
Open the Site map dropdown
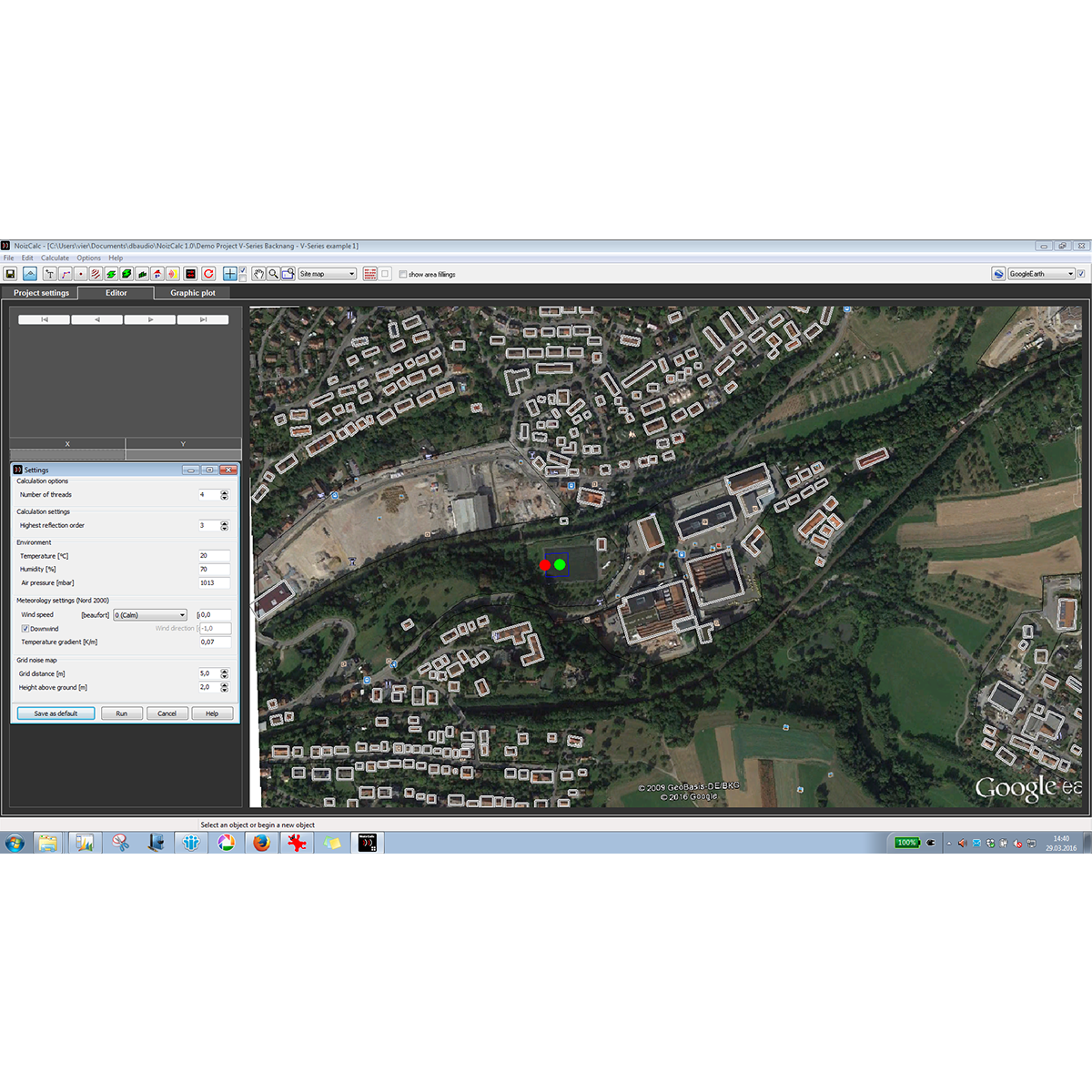point(328,274)
